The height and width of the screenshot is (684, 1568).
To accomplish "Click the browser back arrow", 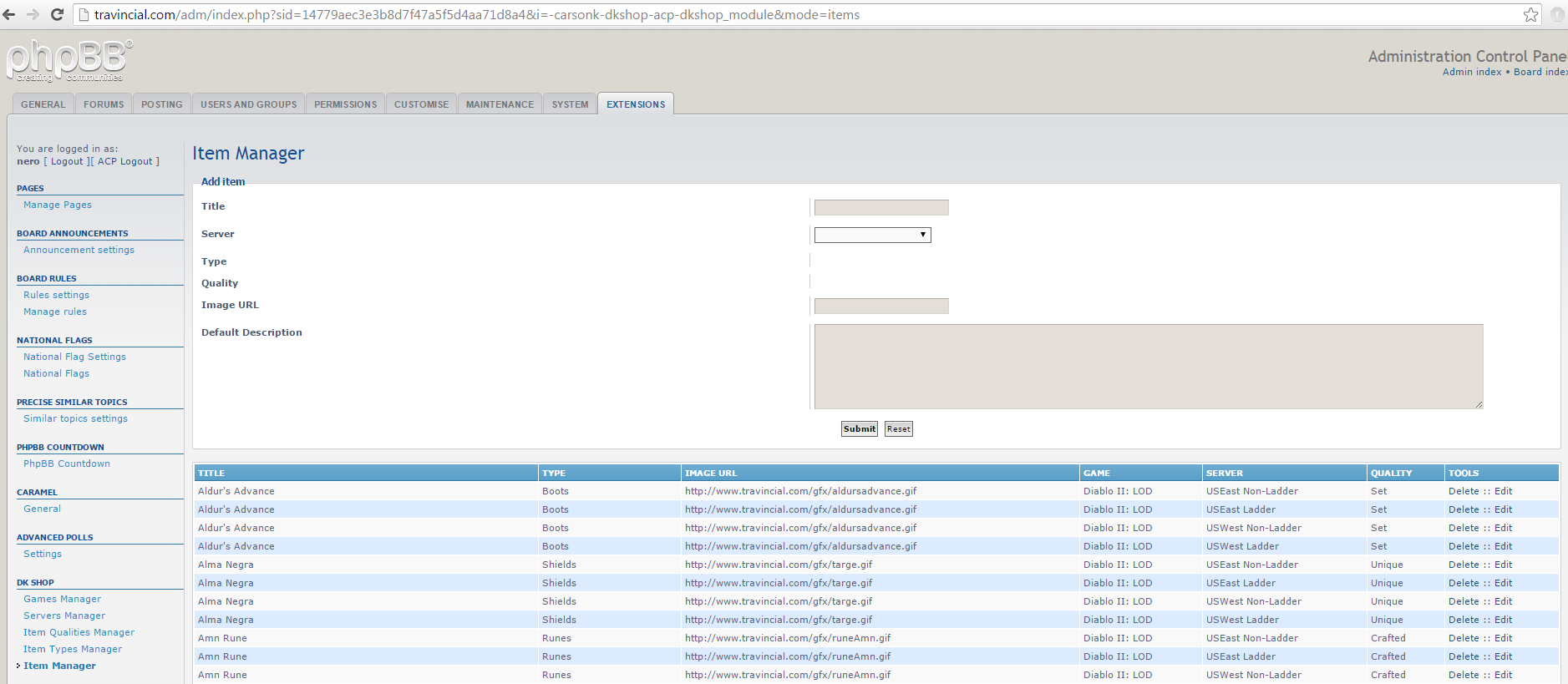I will [9, 14].
